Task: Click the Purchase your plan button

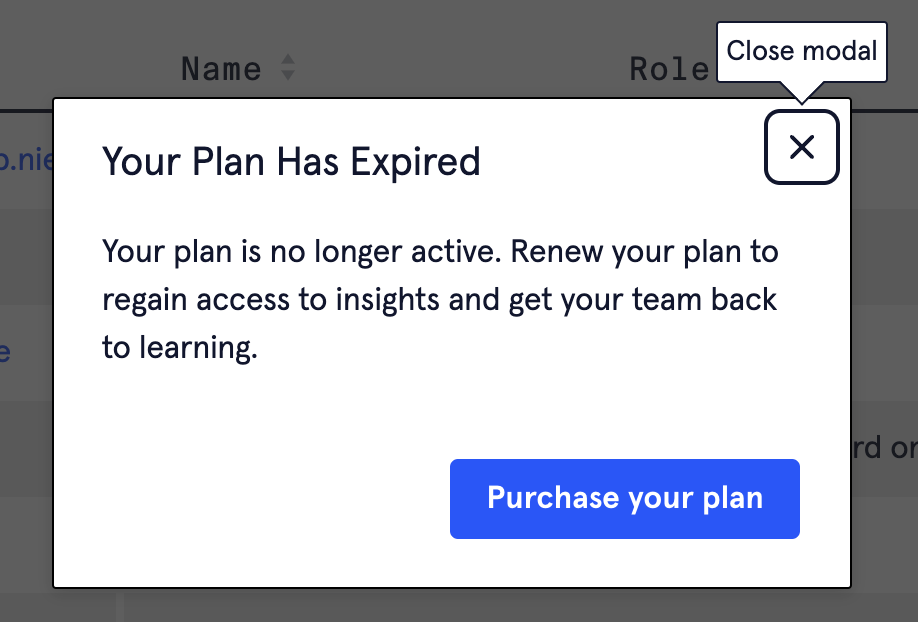Action: coord(624,499)
